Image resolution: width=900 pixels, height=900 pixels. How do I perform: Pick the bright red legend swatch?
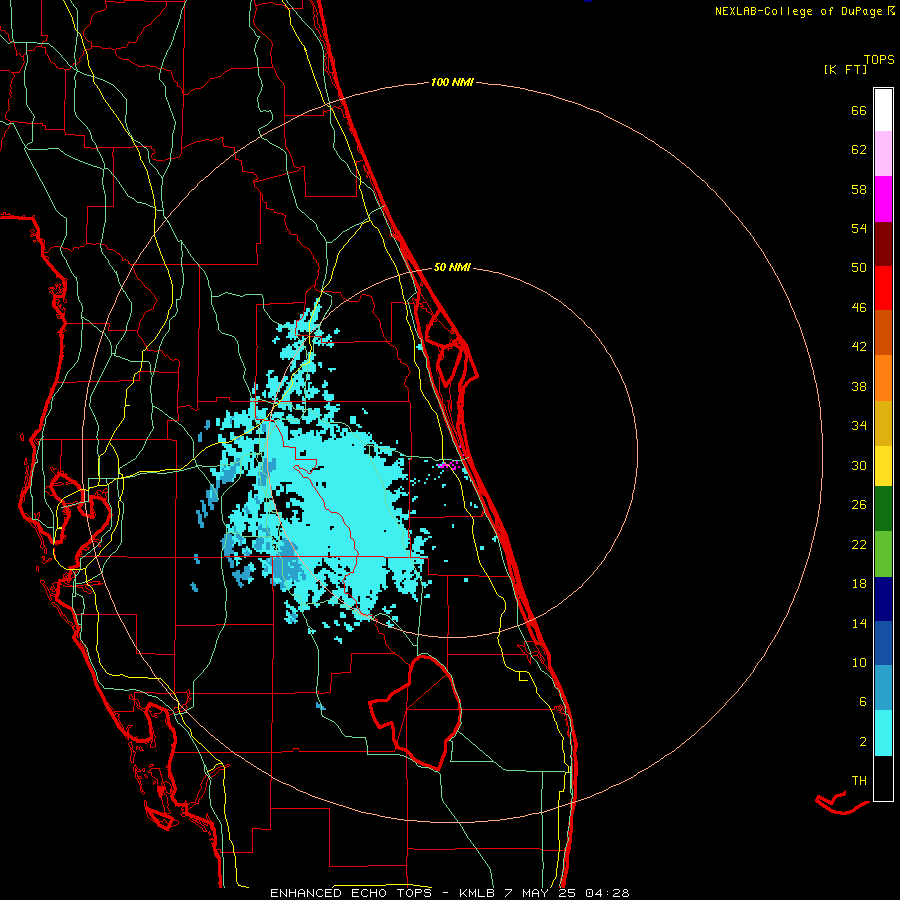pyautogui.click(x=883, y=288)
